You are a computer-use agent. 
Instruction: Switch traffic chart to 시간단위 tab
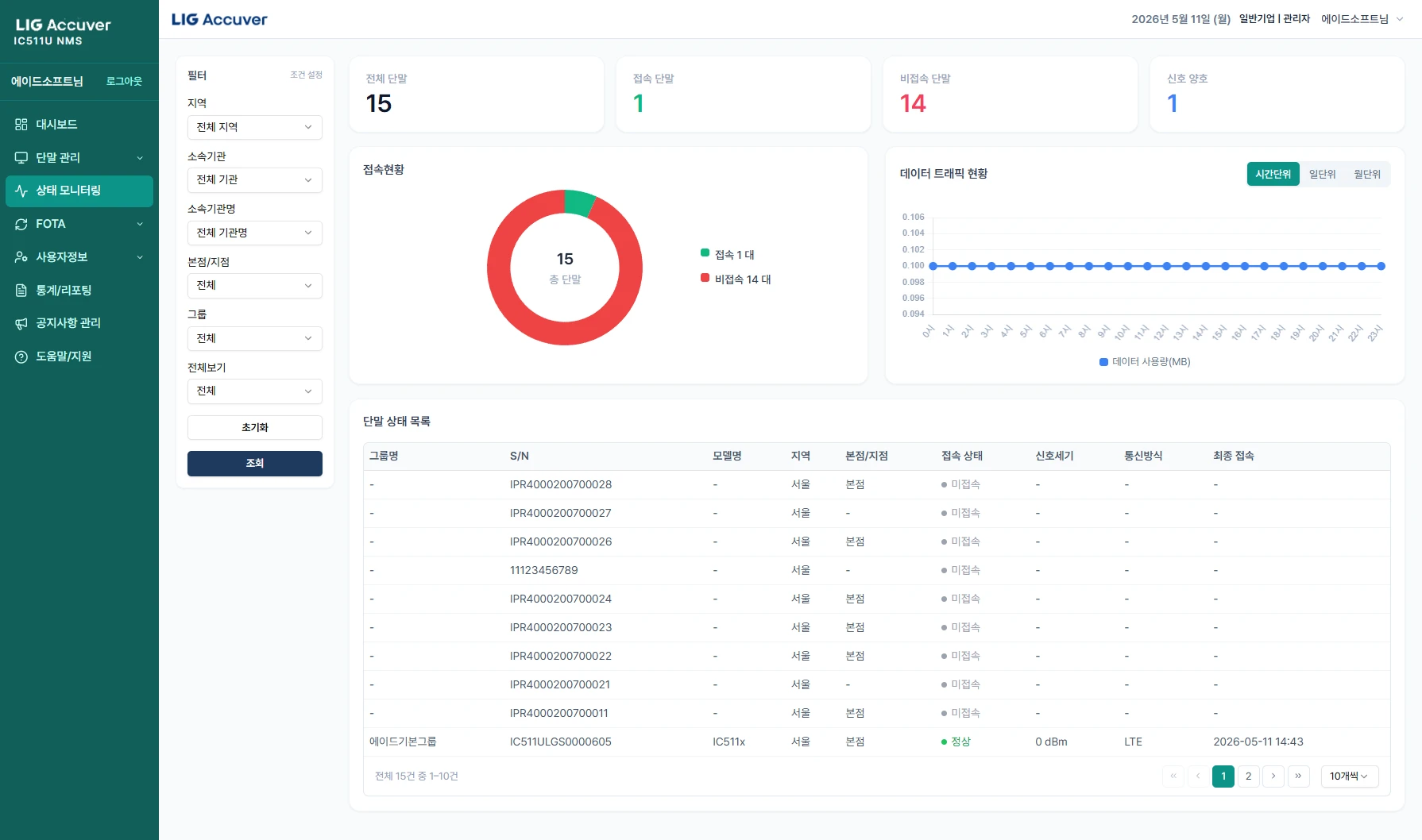pos(1273,174)
